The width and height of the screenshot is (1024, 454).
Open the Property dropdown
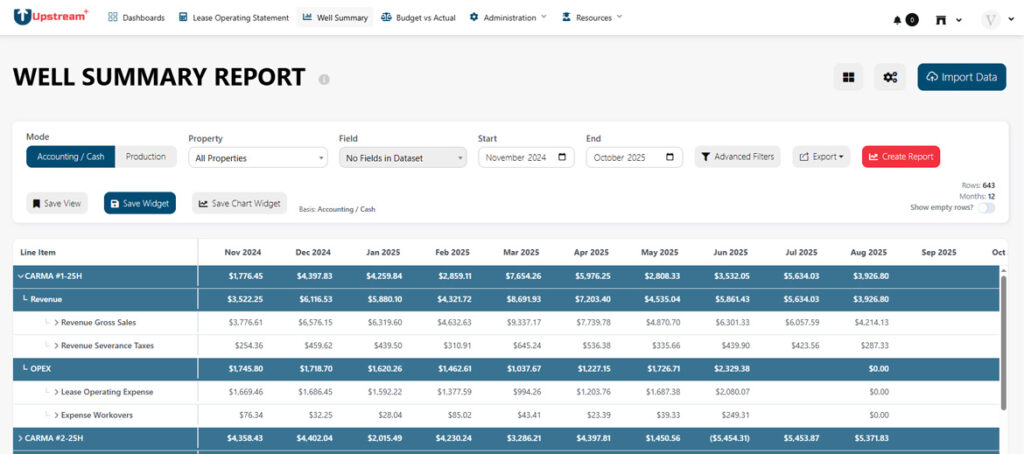click(x=258, y=157)
